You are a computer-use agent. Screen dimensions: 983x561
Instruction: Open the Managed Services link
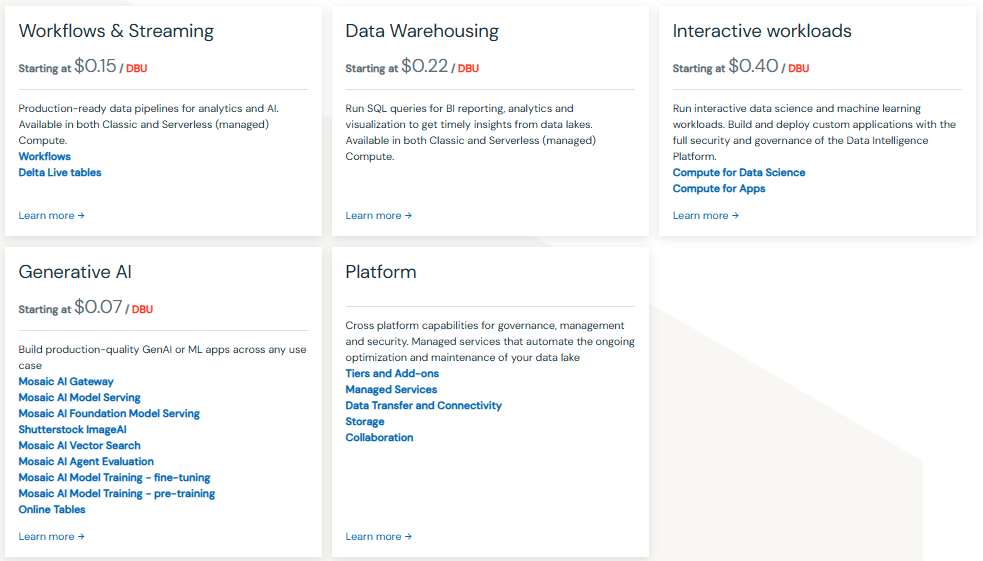pyautogui.click(x=391, y=389)
